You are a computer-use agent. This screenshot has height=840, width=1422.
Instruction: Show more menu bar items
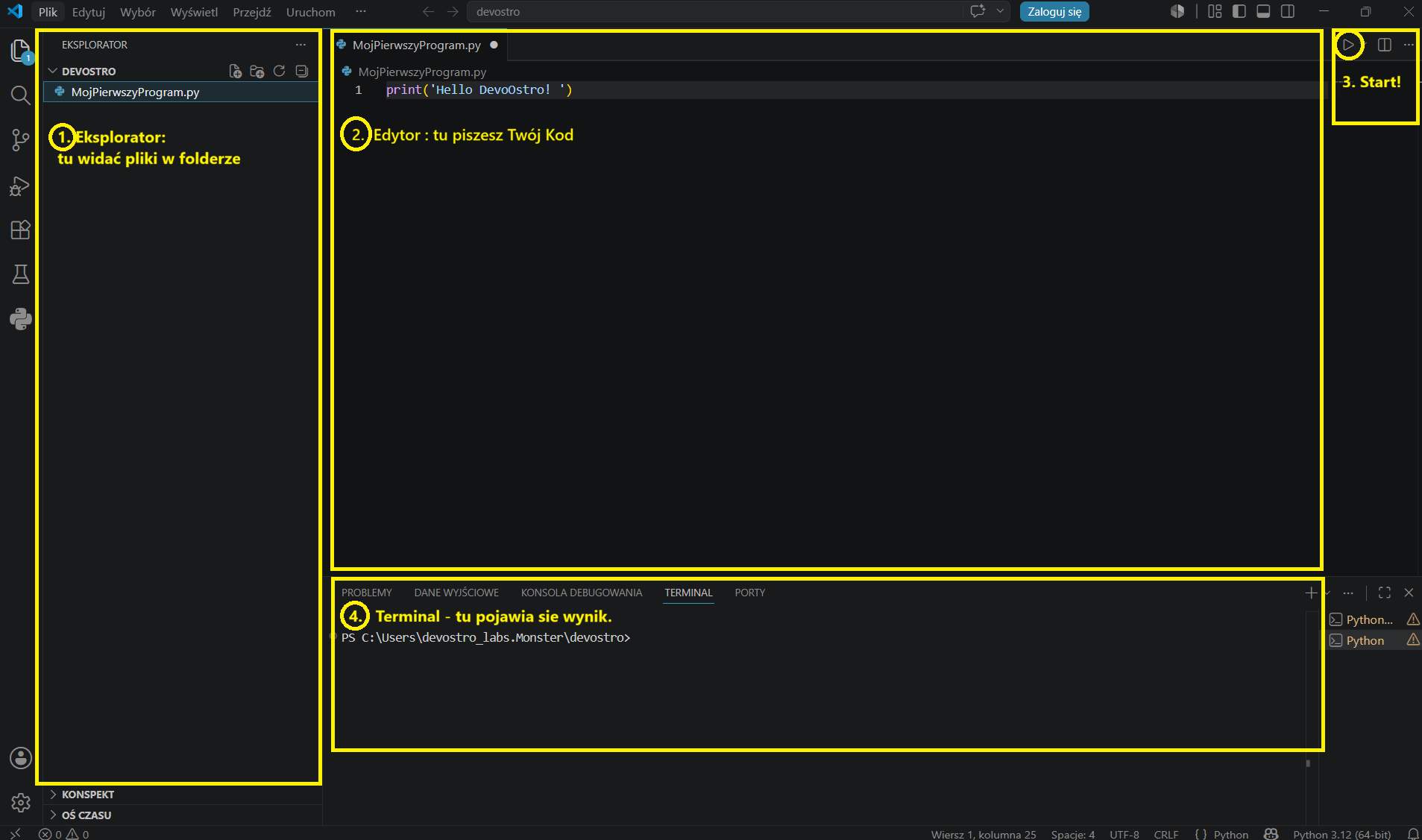pyautogui.click(x=361, y=11)
